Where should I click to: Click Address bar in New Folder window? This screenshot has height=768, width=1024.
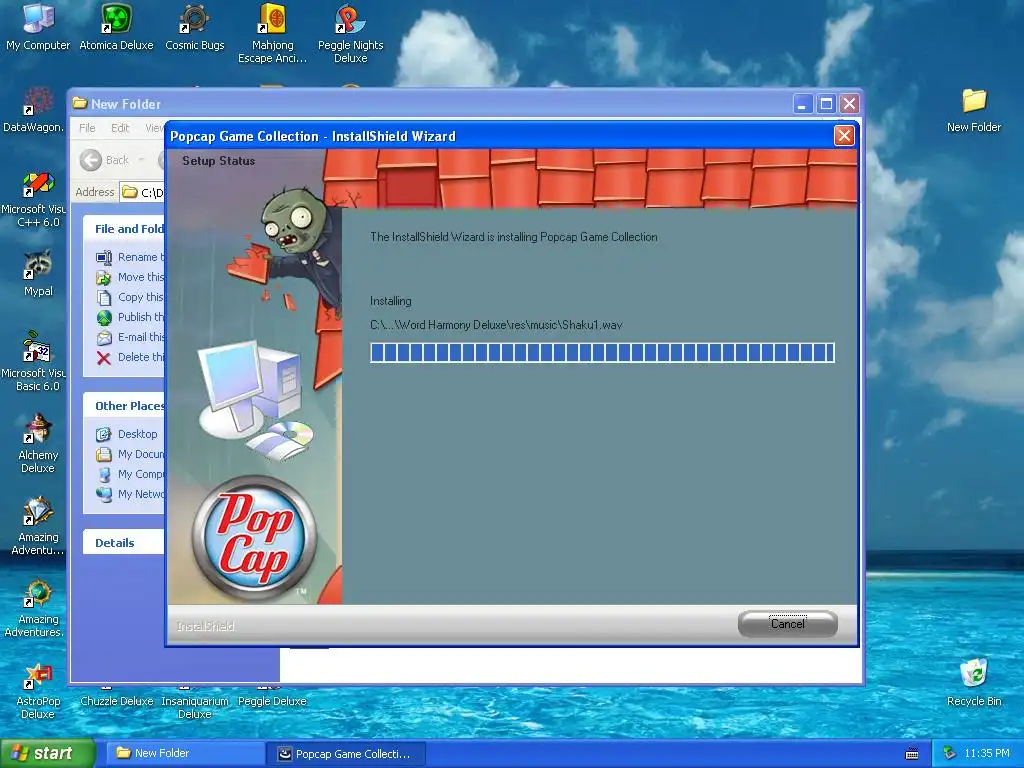tap(142, 192)
